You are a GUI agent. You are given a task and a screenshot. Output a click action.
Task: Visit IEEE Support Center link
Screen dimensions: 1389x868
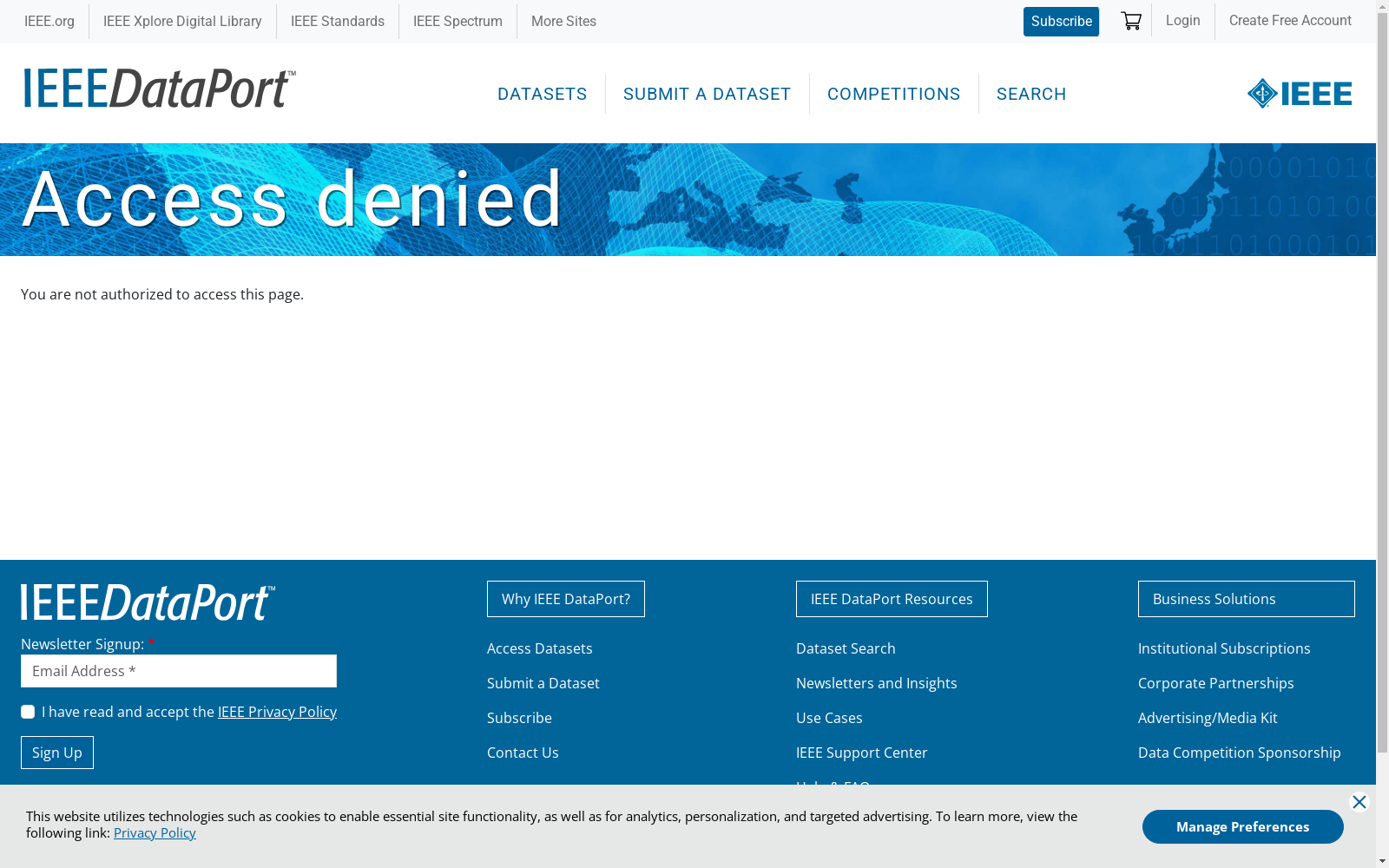(x=862, y=753)
